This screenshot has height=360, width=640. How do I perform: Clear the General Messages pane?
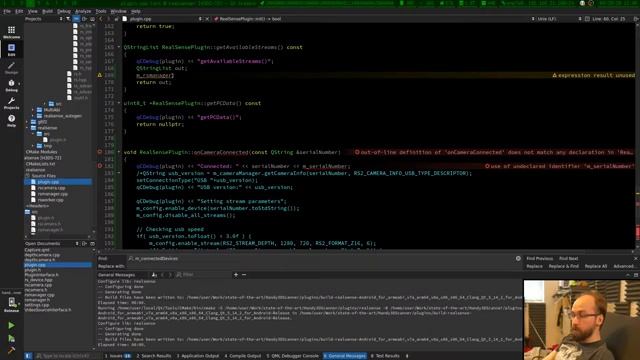point(154,275)
